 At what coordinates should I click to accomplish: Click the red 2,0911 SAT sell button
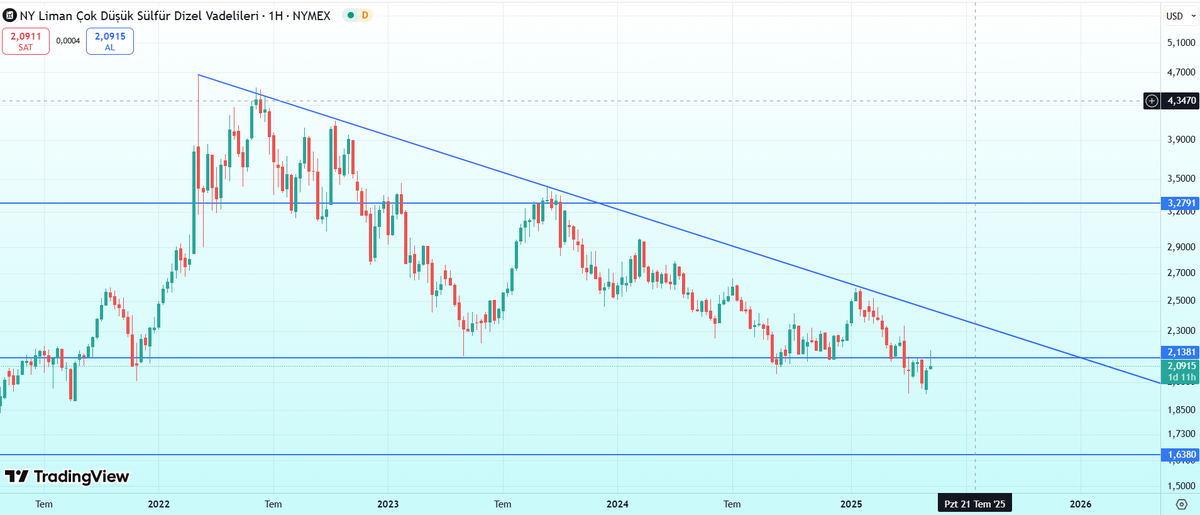point(26,41)
